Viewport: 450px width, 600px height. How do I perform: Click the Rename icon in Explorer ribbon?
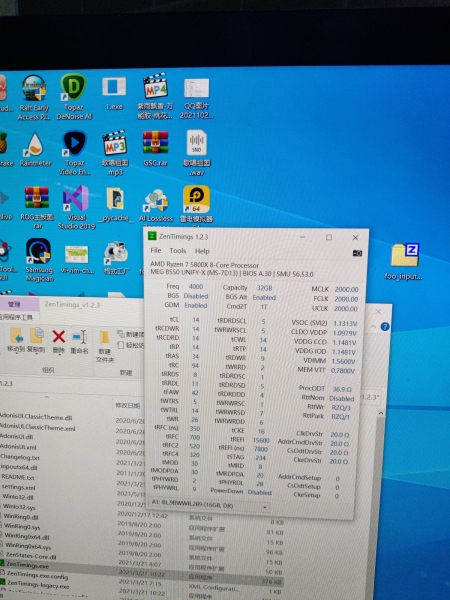80,341
